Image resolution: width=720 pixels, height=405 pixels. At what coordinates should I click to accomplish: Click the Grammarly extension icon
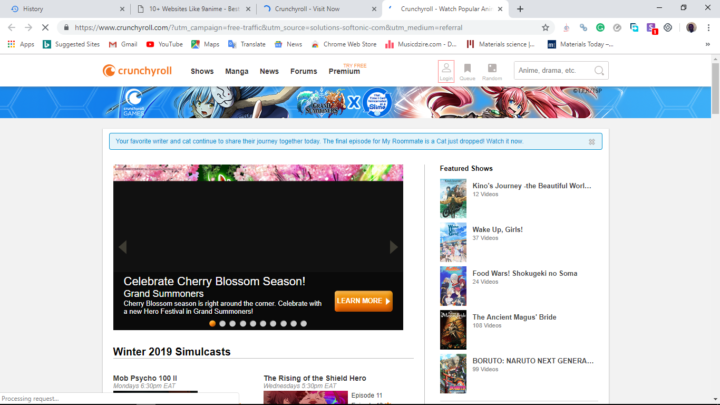pyautogui.click(x=600, y=28)
